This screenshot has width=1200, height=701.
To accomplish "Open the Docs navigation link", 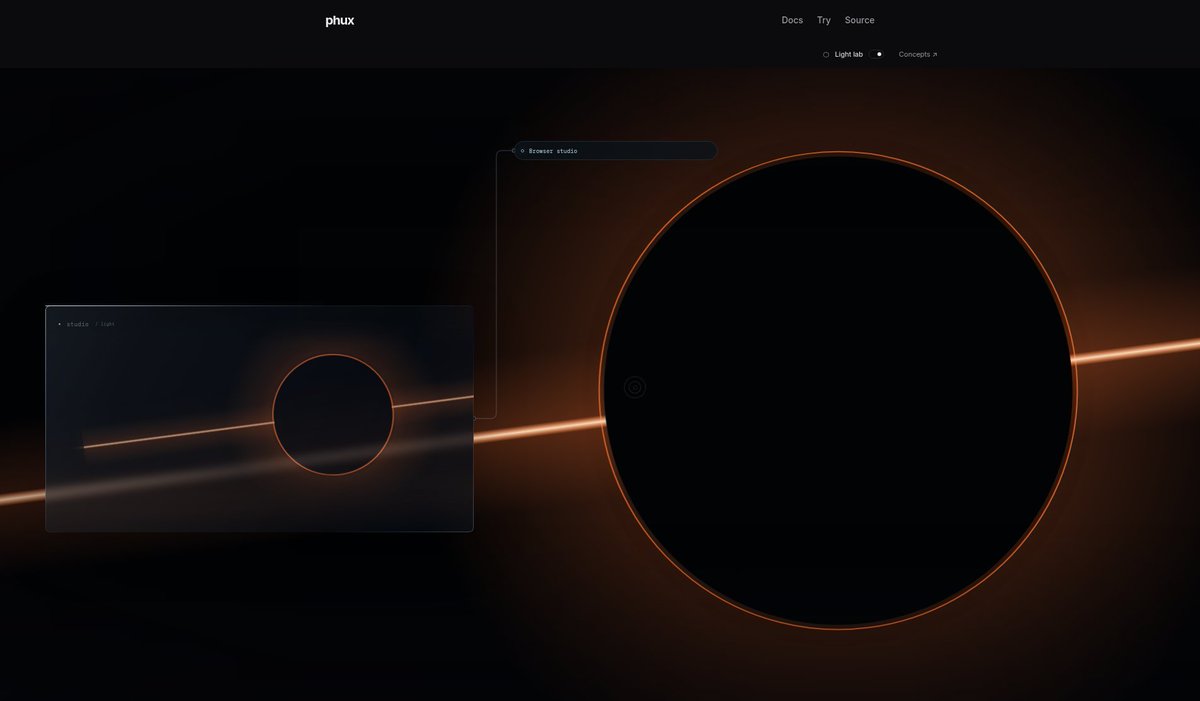I will pos(792,20).
